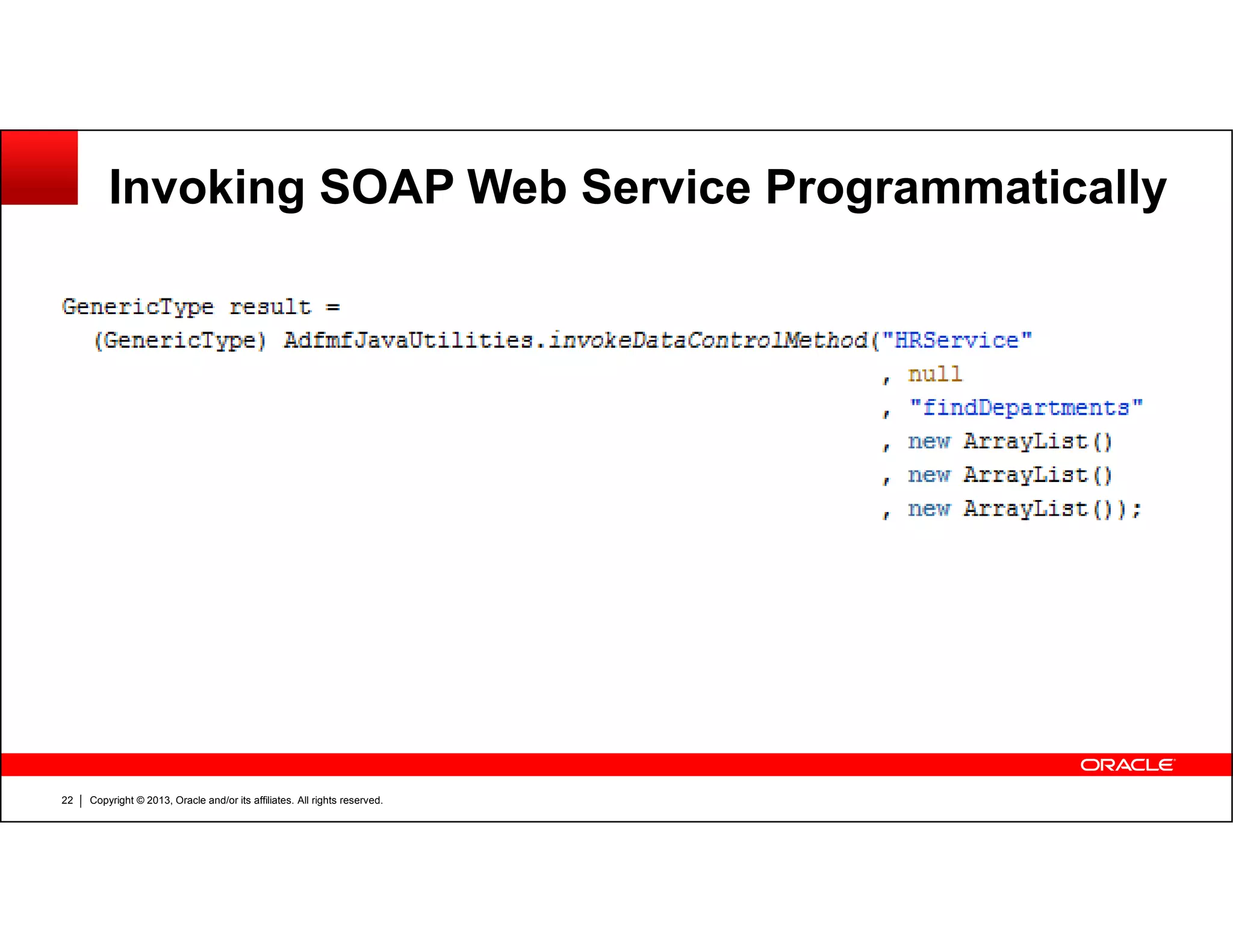Click the Oracle logo in the red bar
The height and width of the screenshot is (952, 1233).
coord(1127,764)
